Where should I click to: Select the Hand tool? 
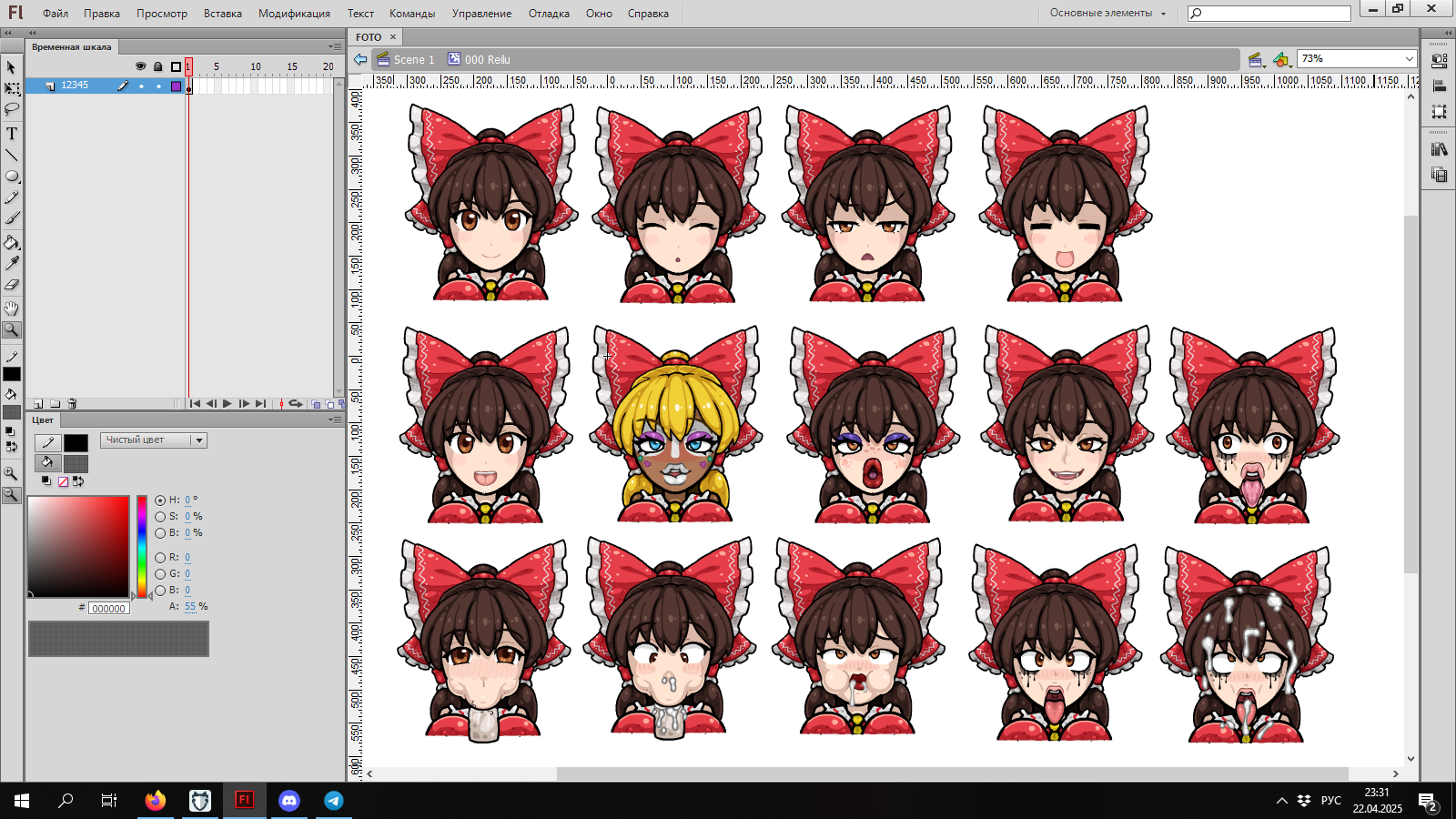(x=11, y=308)
